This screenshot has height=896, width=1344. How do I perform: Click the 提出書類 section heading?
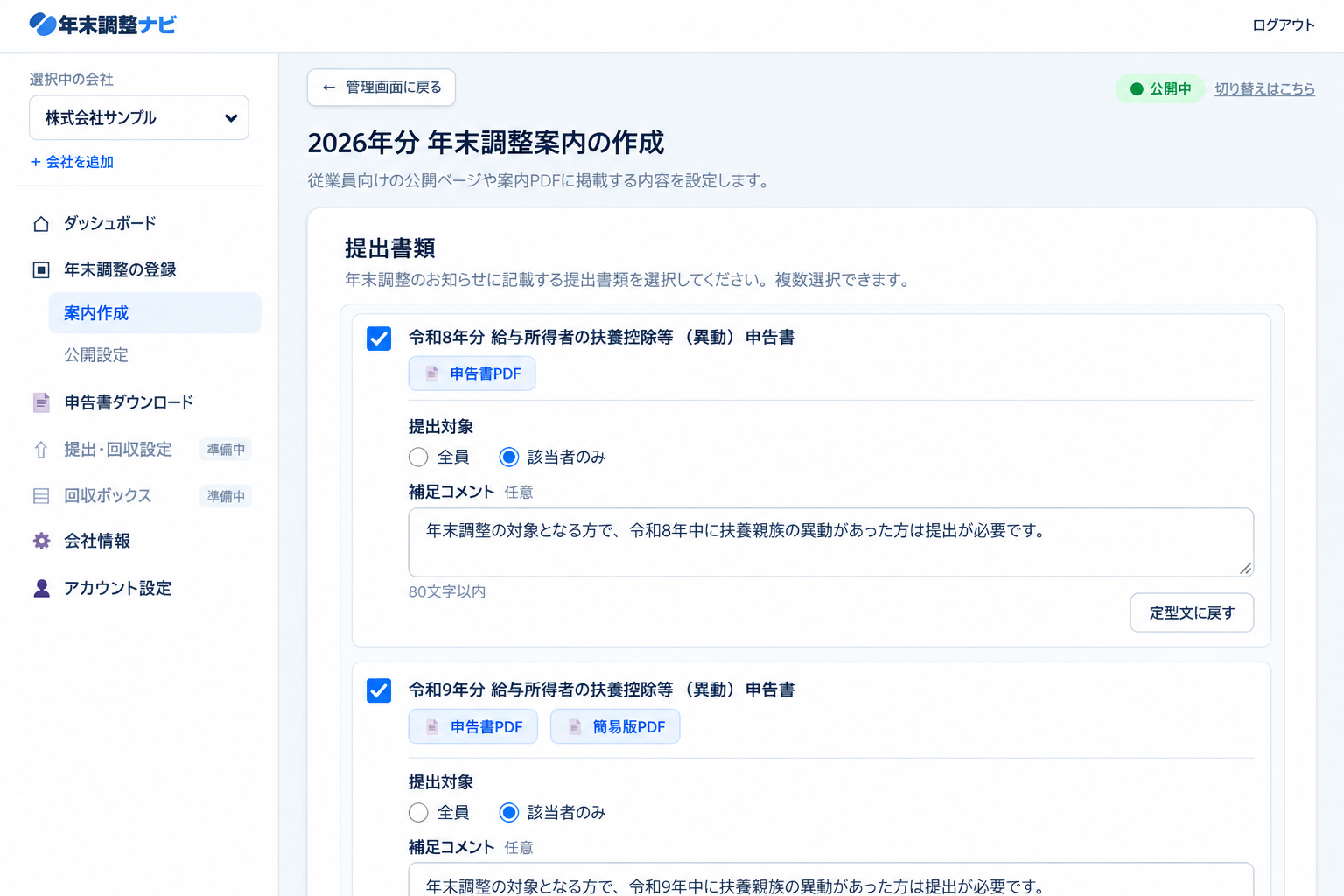(x=390, y=248)
